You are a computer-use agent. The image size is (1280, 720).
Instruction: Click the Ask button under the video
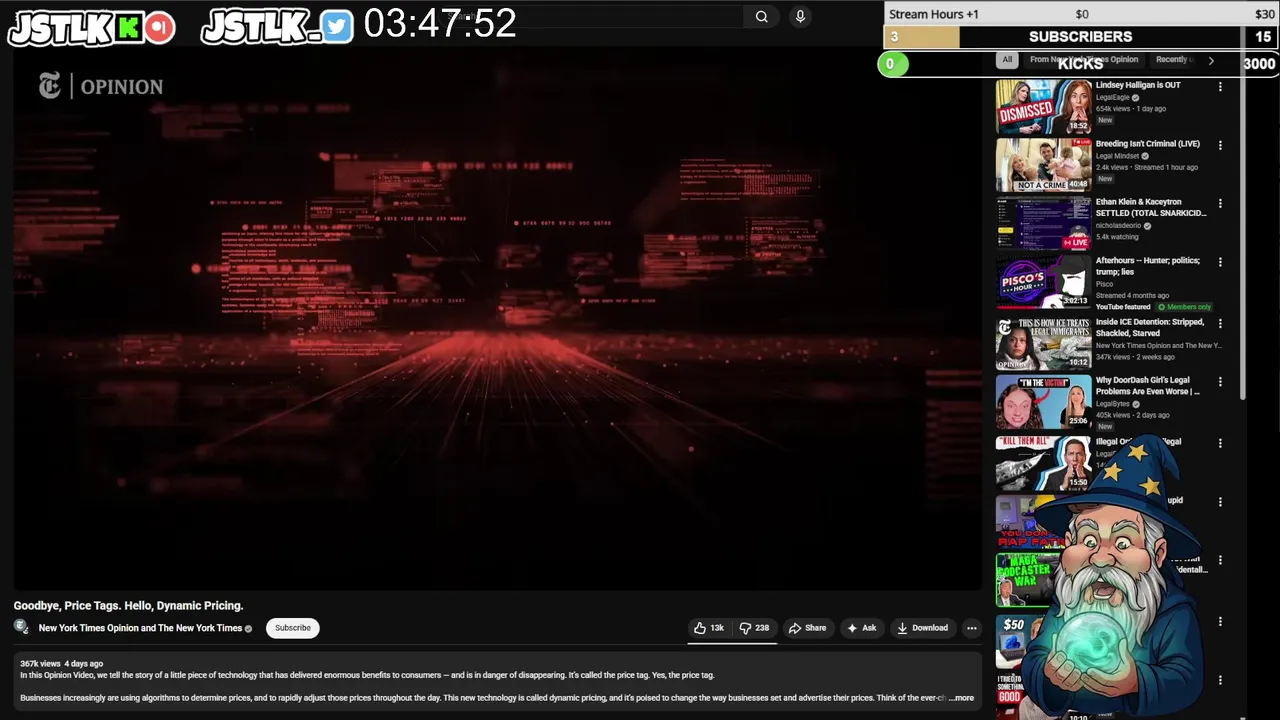(x=861, y=628)
